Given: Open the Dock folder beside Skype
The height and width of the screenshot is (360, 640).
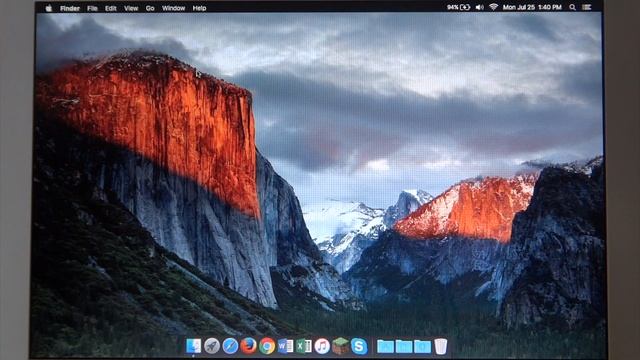Looking at the screenshot, I should click(385, 347).
